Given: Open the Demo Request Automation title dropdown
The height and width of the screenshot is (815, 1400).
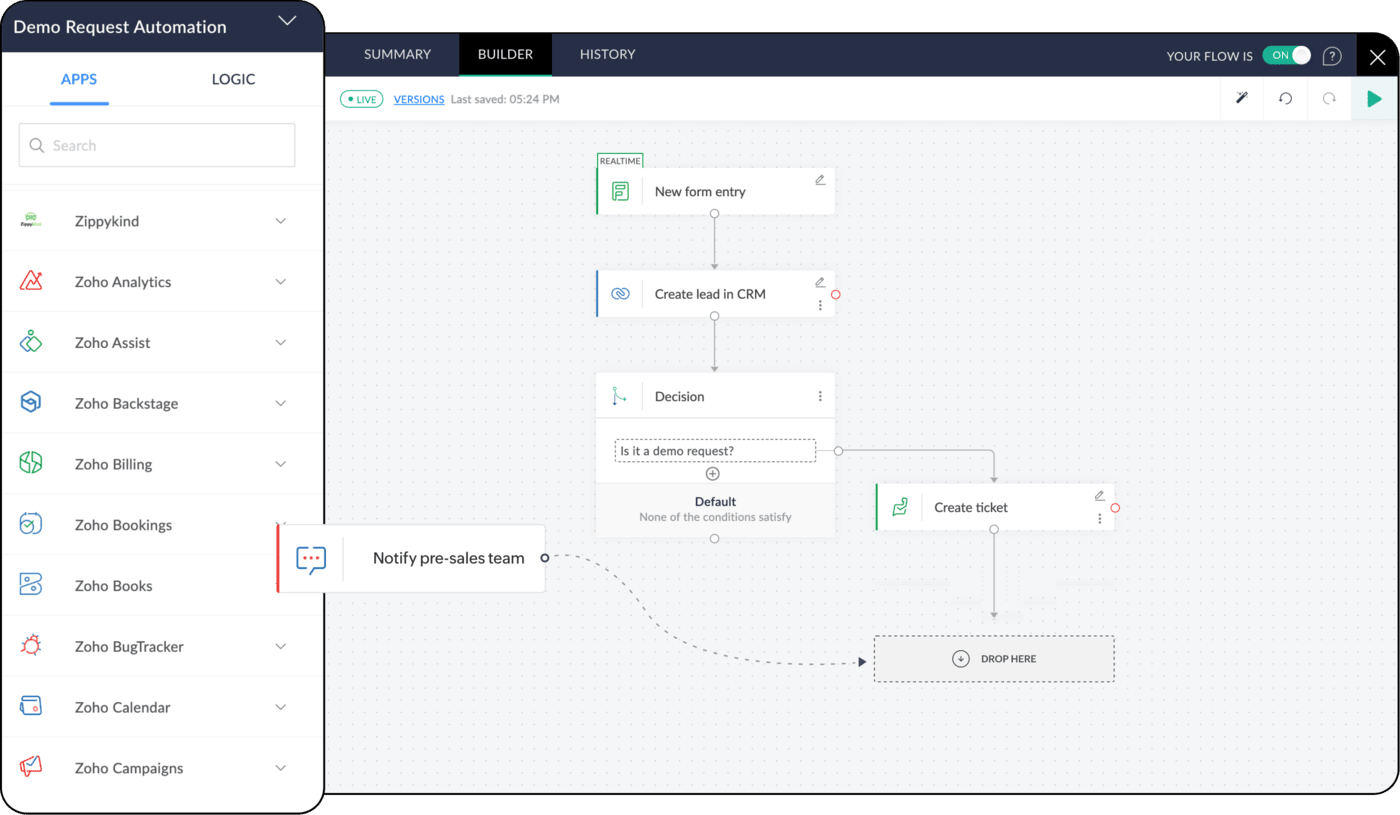Looking at the screenshot, I should [287, 21].
